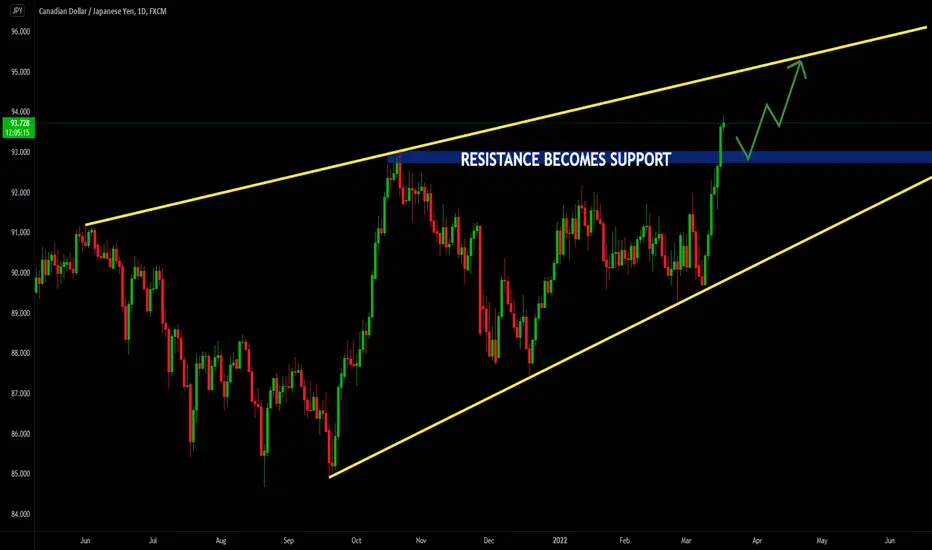Image resolution: width=932 pixels, height=550 pixels.
Task: Click the Jun date label preceding Jul
Action: (x=85, y=540)
